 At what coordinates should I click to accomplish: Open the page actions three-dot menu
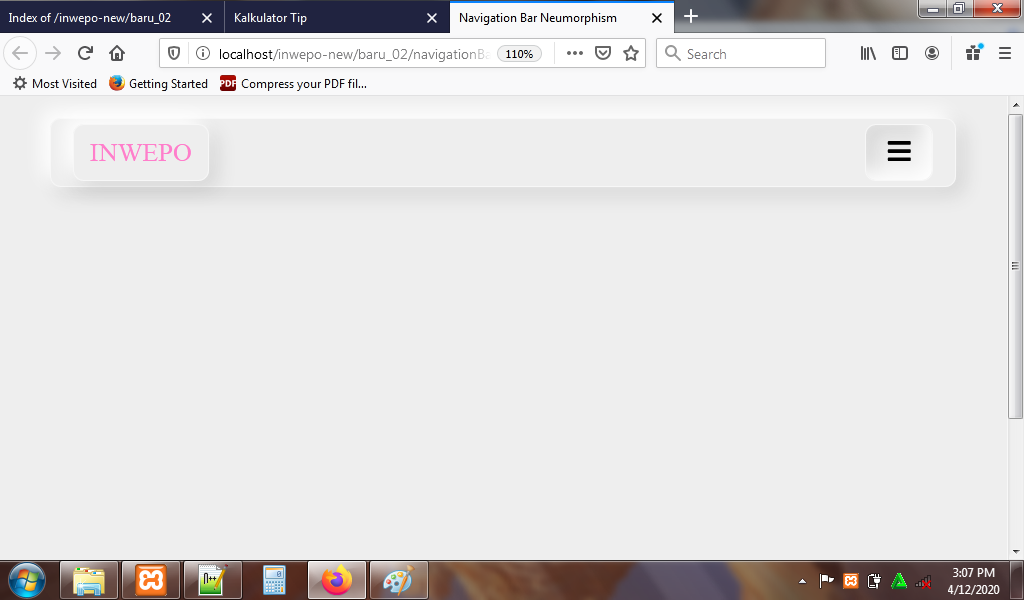(575, 54)
